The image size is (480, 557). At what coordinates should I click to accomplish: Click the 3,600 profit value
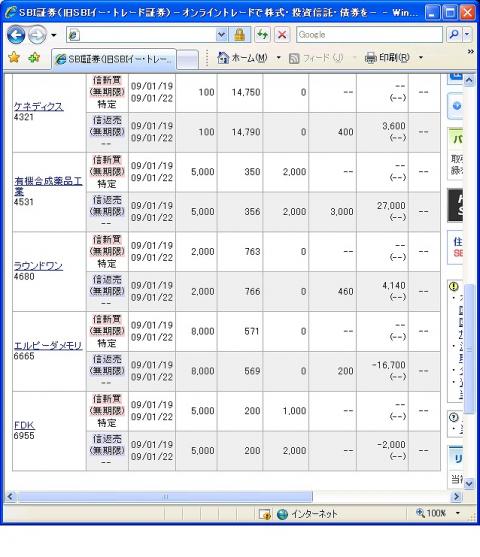pos(394,126)
